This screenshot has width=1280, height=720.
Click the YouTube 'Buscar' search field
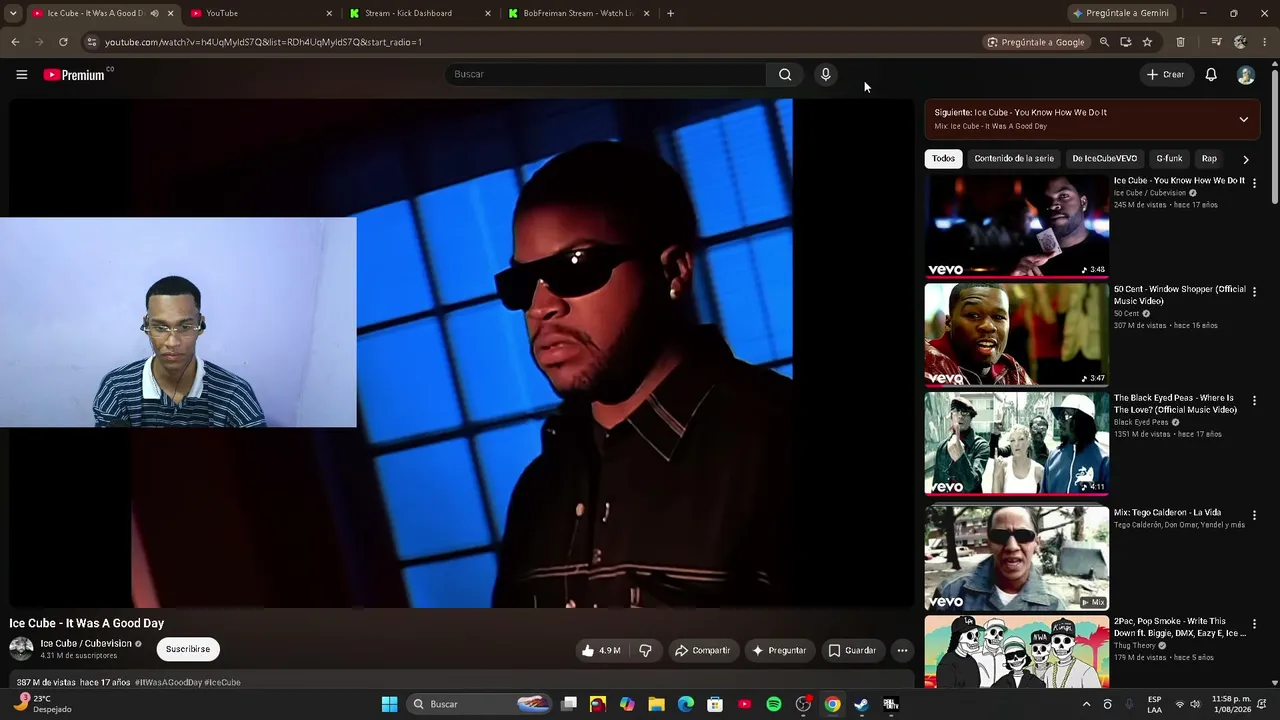pos(605,74)
